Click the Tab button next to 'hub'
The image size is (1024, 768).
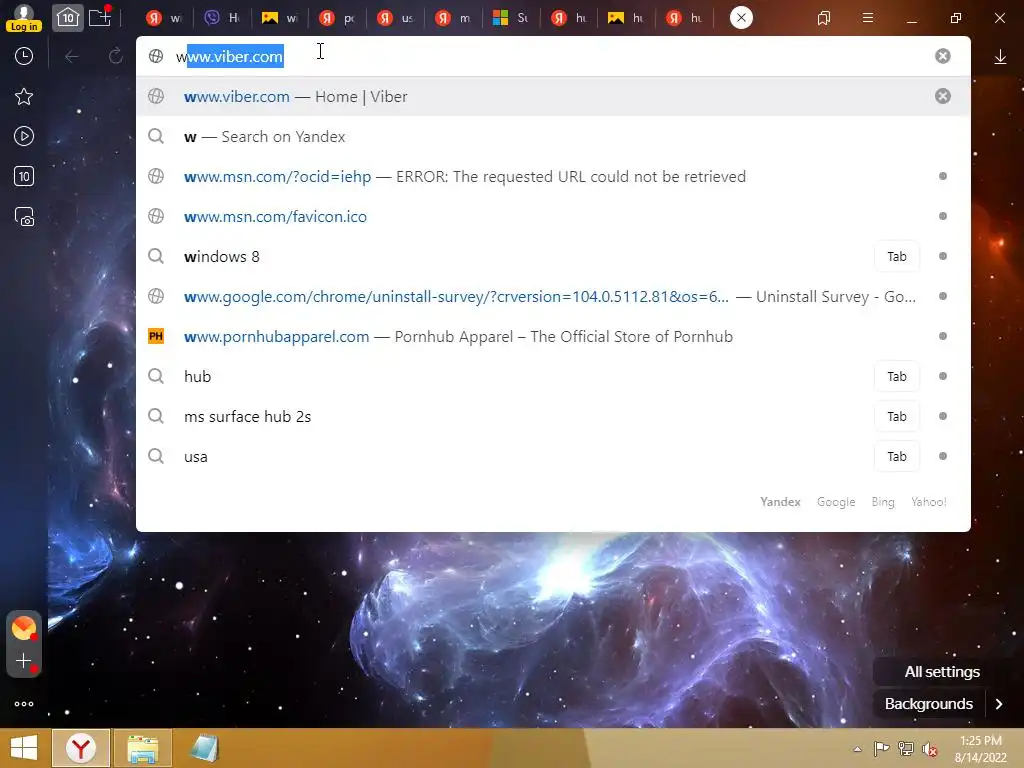pyautogui.click(x=897, y=376)
